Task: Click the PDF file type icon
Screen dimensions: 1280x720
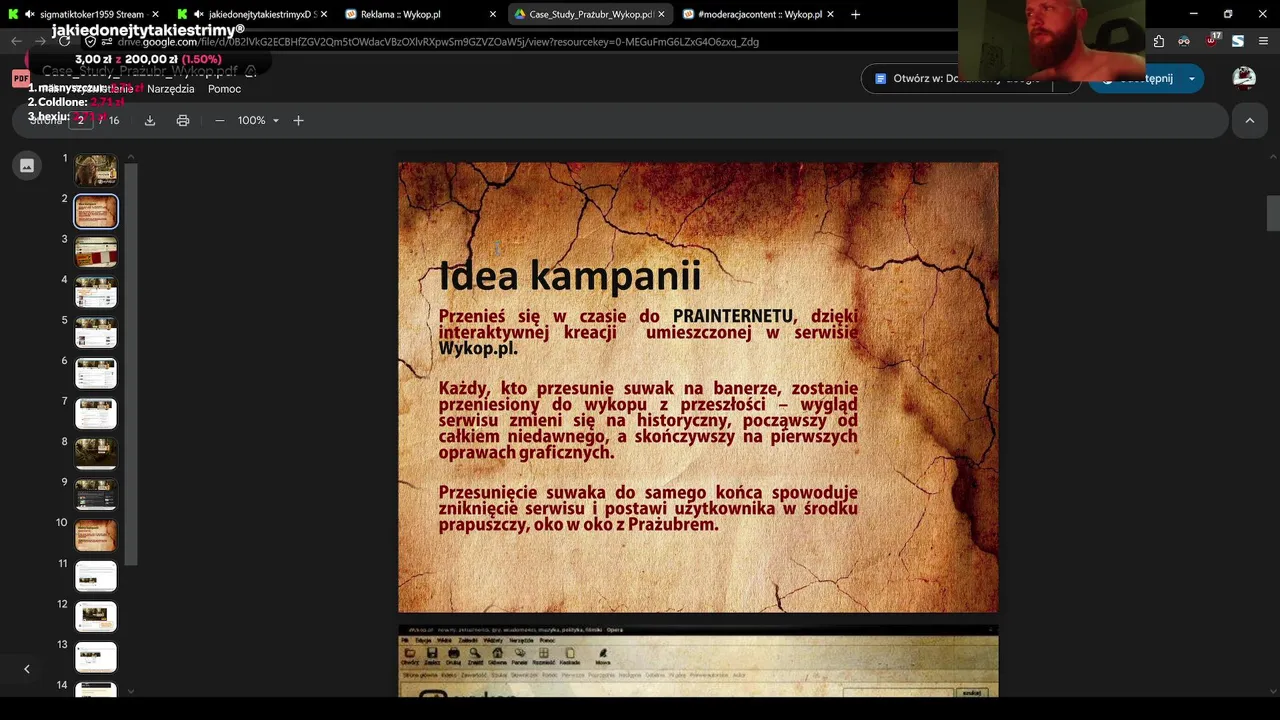Action: [x=21, y=79]
